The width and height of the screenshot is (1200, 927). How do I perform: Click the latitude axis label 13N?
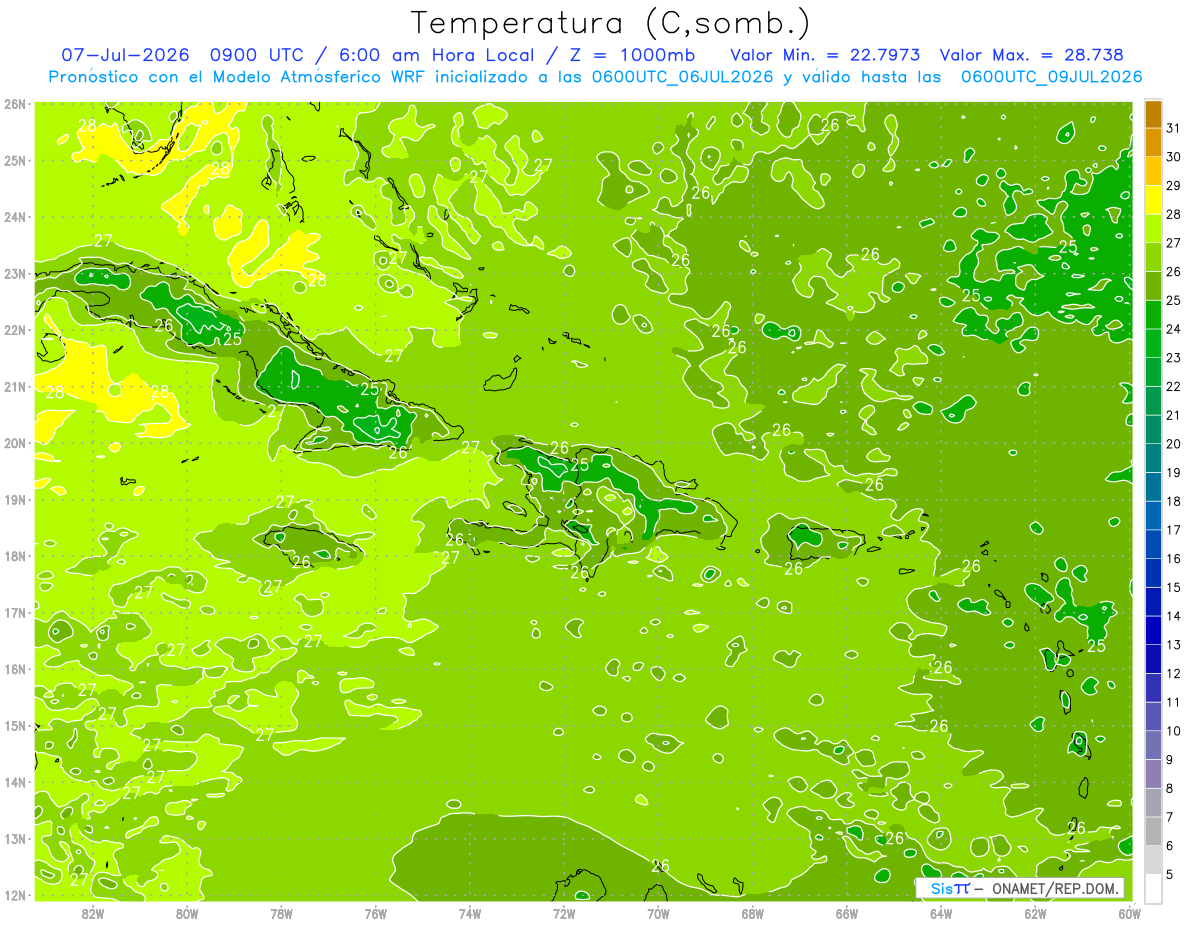click(15, 838)
